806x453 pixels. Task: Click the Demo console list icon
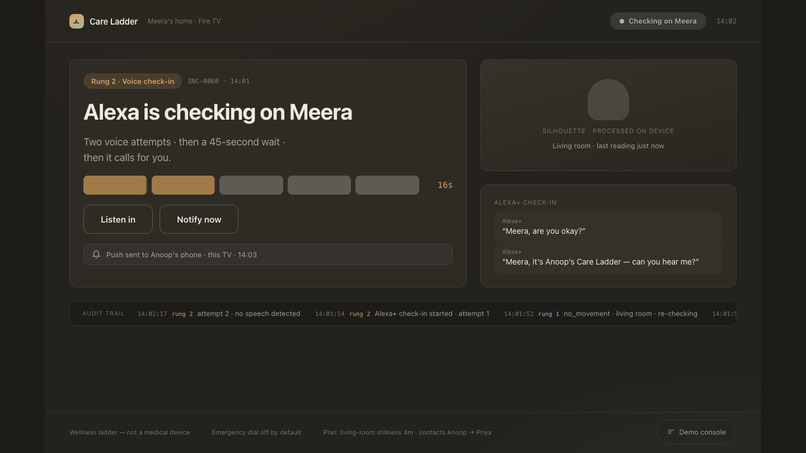670,432
